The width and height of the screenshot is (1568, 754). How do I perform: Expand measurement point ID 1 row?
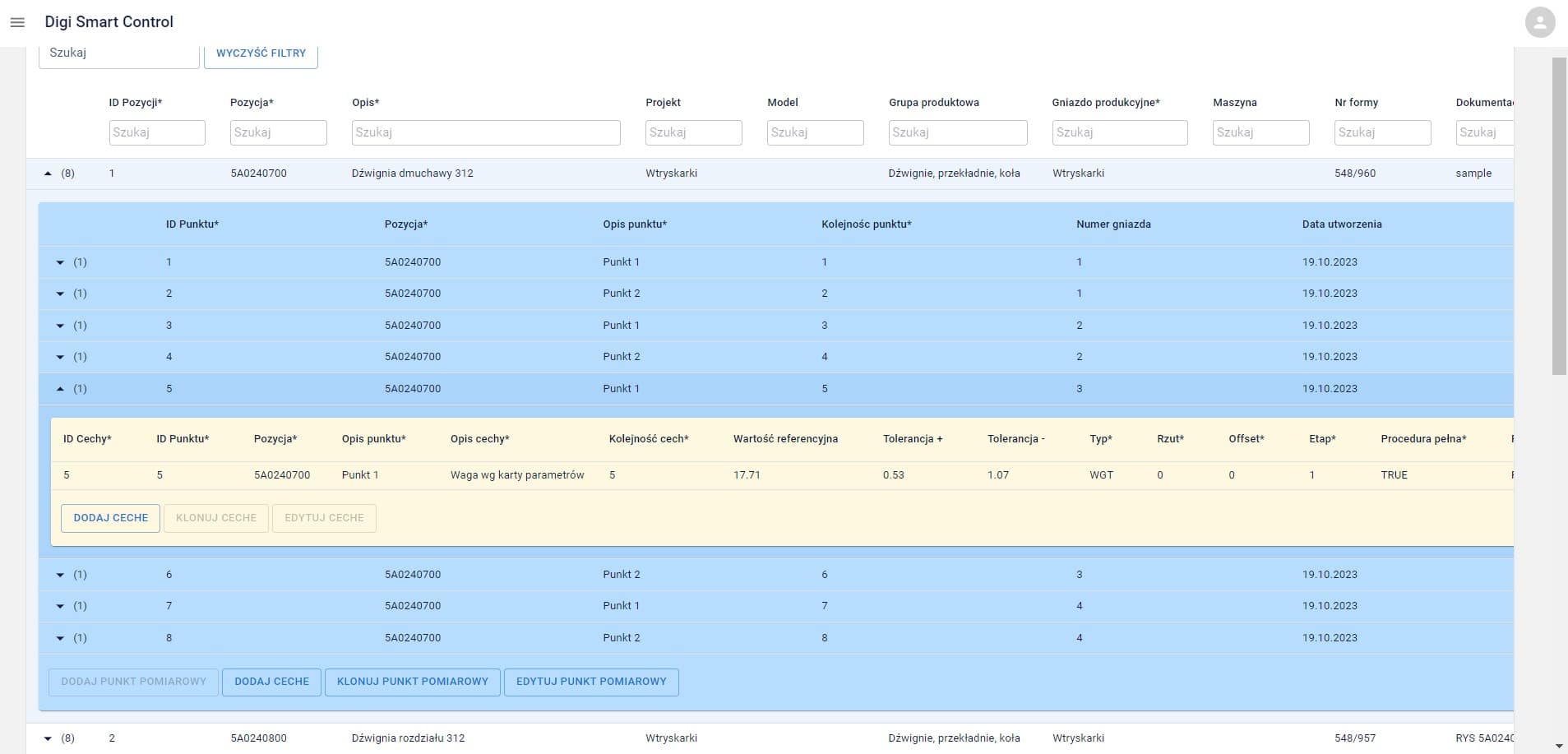[60, 262]
